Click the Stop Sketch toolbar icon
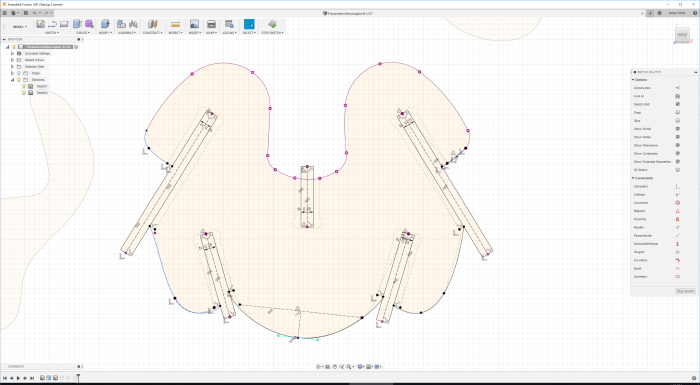Image resolution: width=700 pixels, height=385 pixels. coord(272,24)
